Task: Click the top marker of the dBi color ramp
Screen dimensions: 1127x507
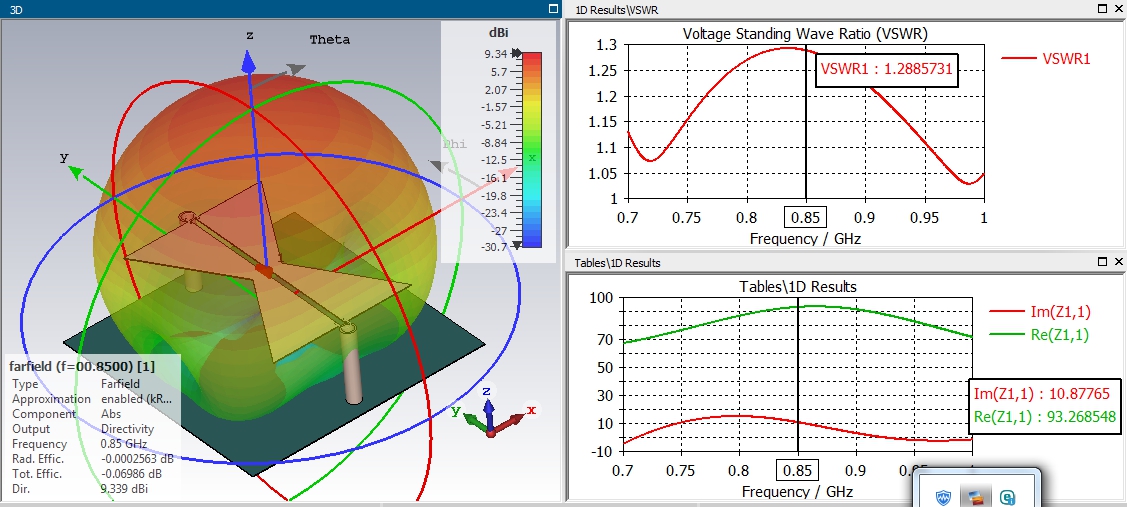Action: click(x=515, y=53)
